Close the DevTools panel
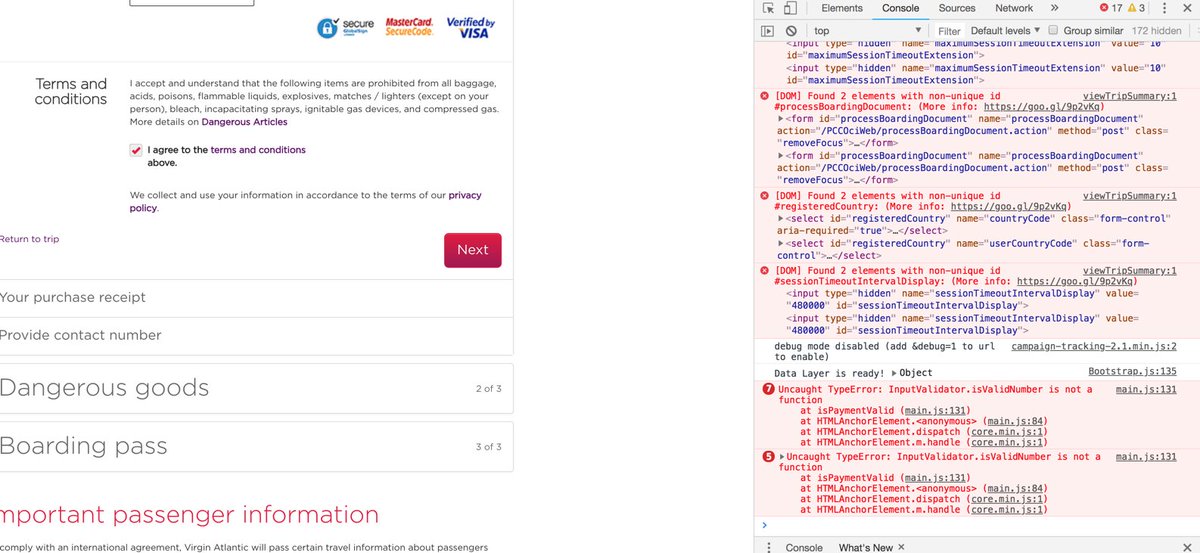 [1187, 9]
